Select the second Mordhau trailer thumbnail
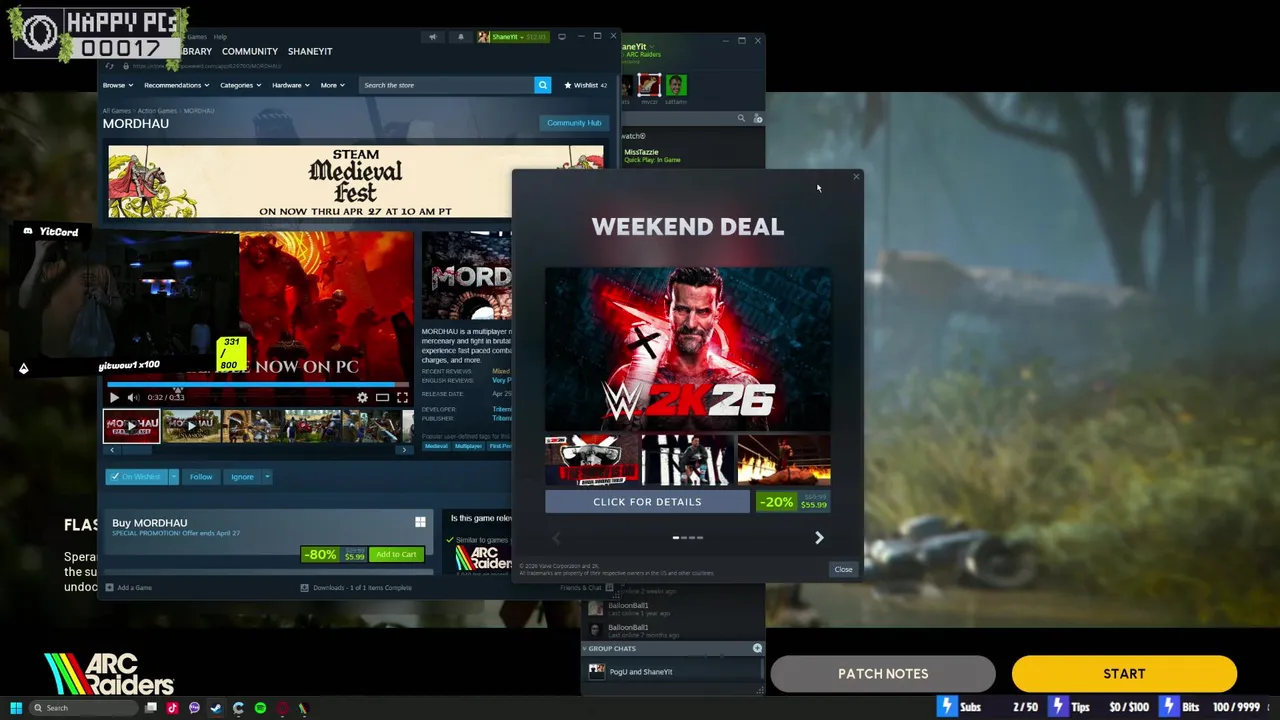The image size is (1280, 720). point(191,426)
